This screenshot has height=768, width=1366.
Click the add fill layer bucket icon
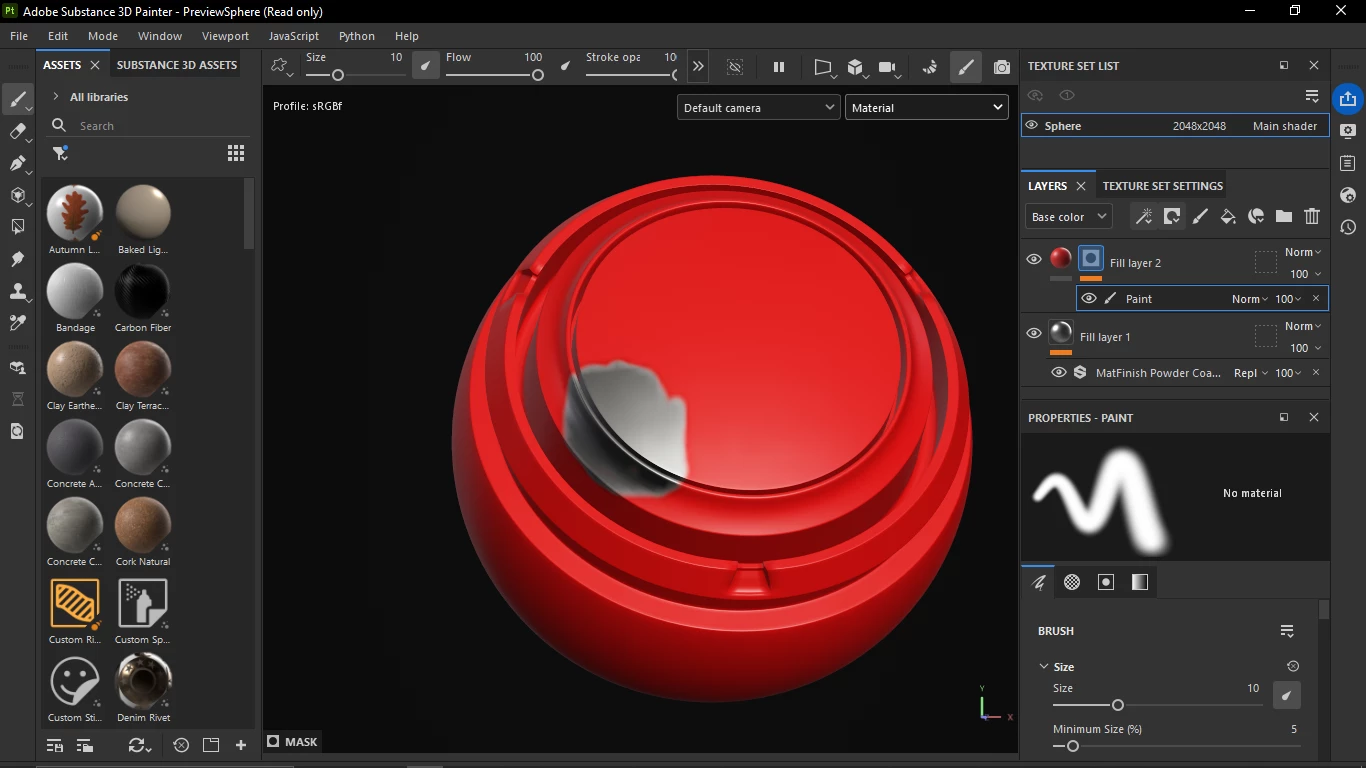coord(1228,216)
